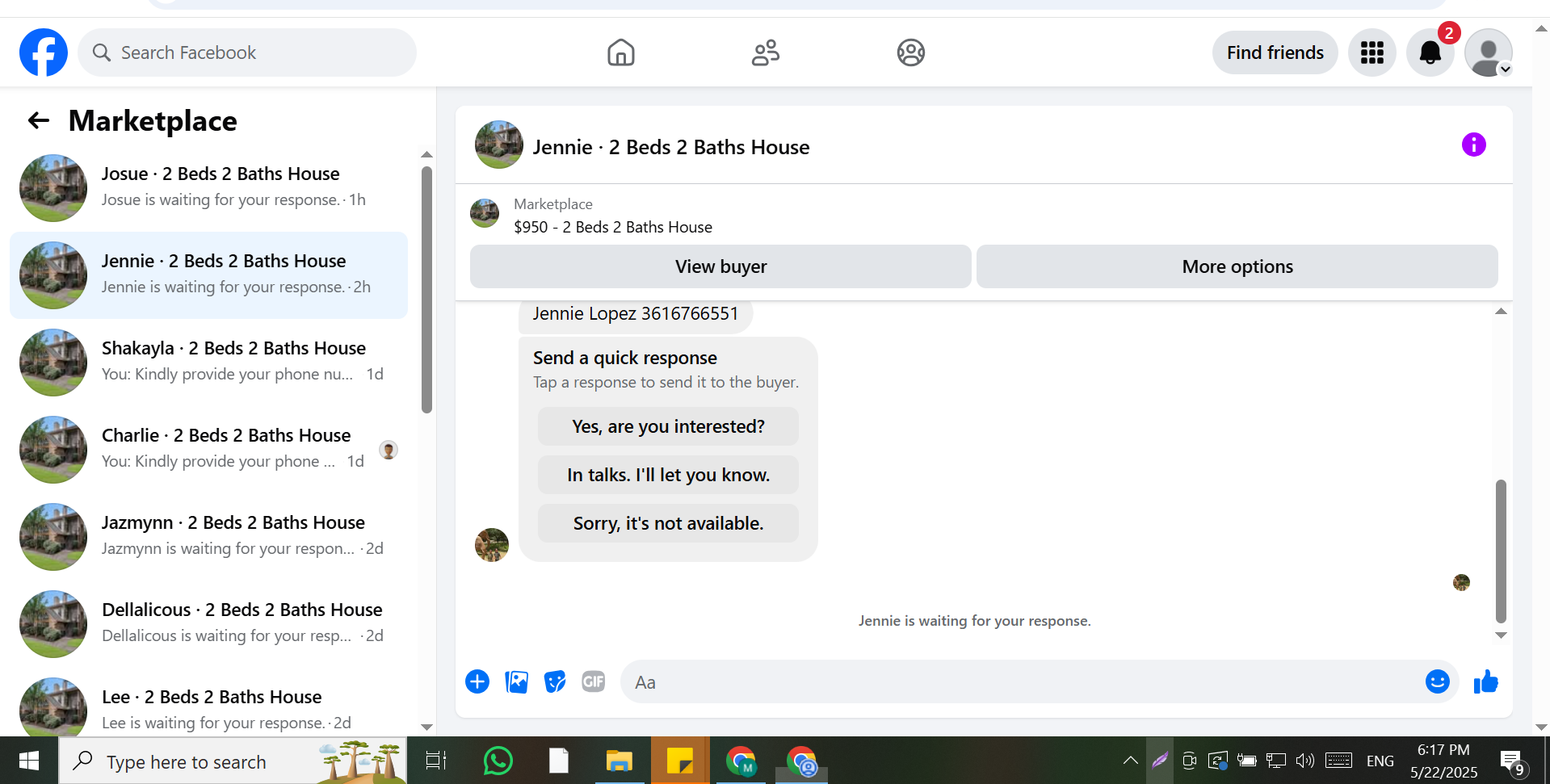
Task: Open the $950 - 2 Beds 2 Baths House listing
Action: 613,227
